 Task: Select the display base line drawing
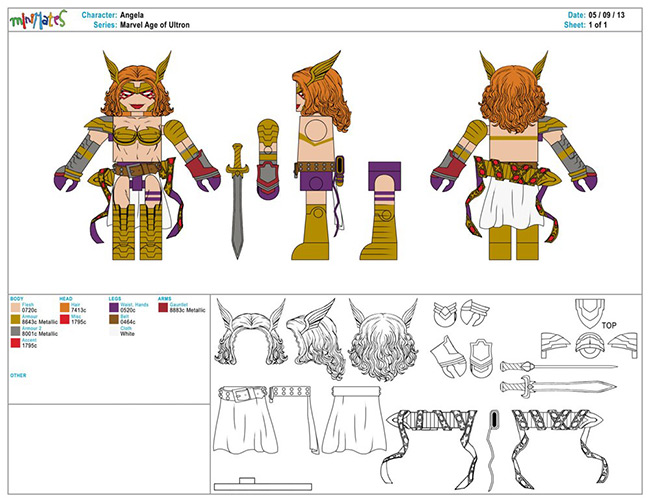pos(263,485)
